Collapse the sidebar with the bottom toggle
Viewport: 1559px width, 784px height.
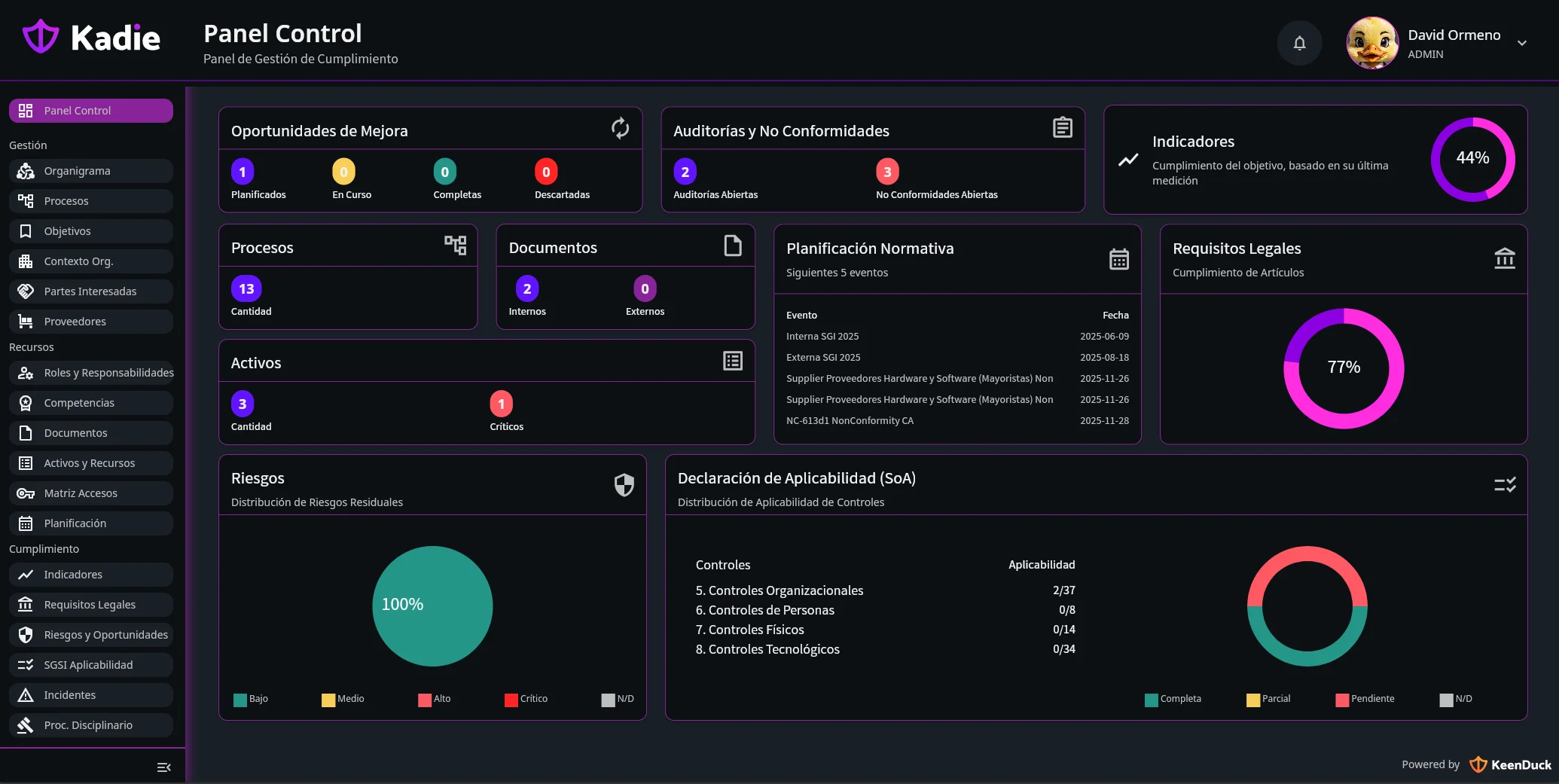coord(164,766)
